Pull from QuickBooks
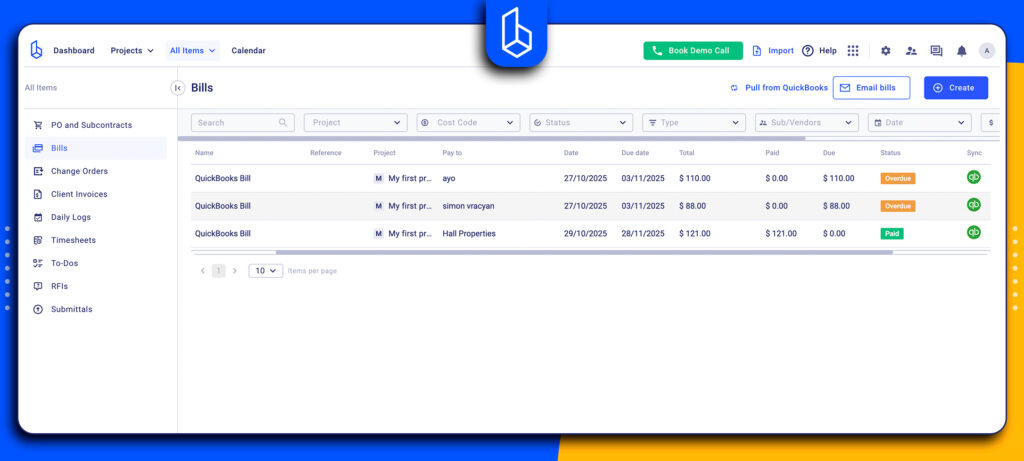The image size is (1024, 461). point(779,87)
